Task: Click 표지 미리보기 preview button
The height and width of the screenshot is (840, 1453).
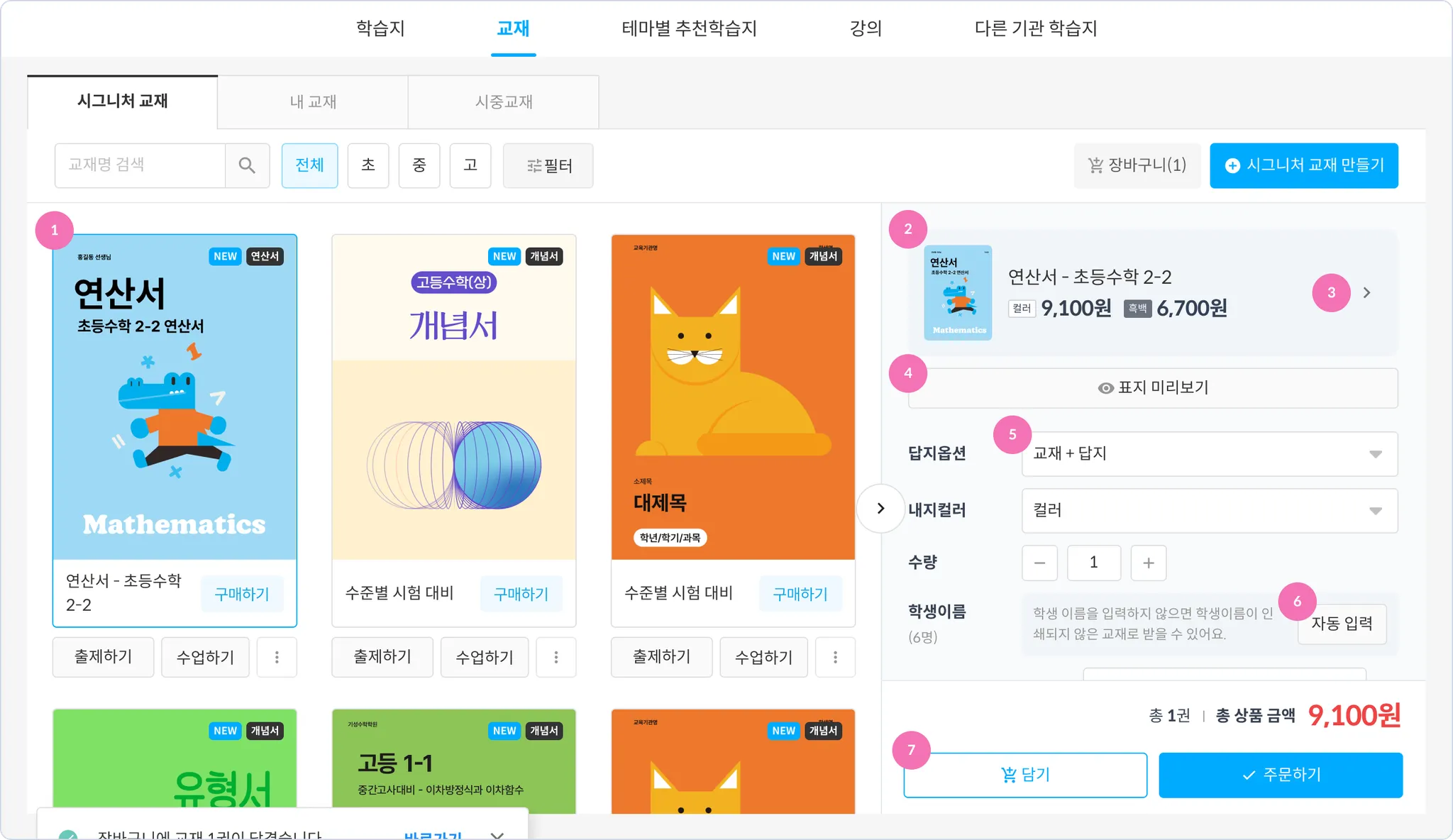Action: (x=1153, y=388)
